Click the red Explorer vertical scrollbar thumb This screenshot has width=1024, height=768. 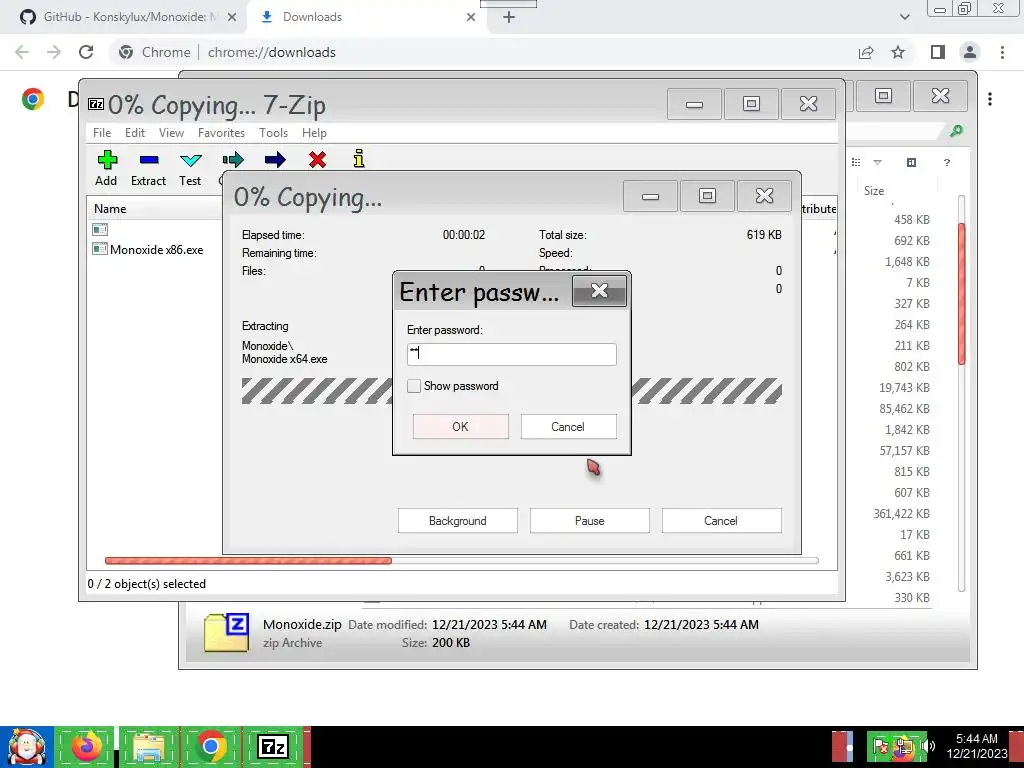pyautogui.click(x=961, y=293)
